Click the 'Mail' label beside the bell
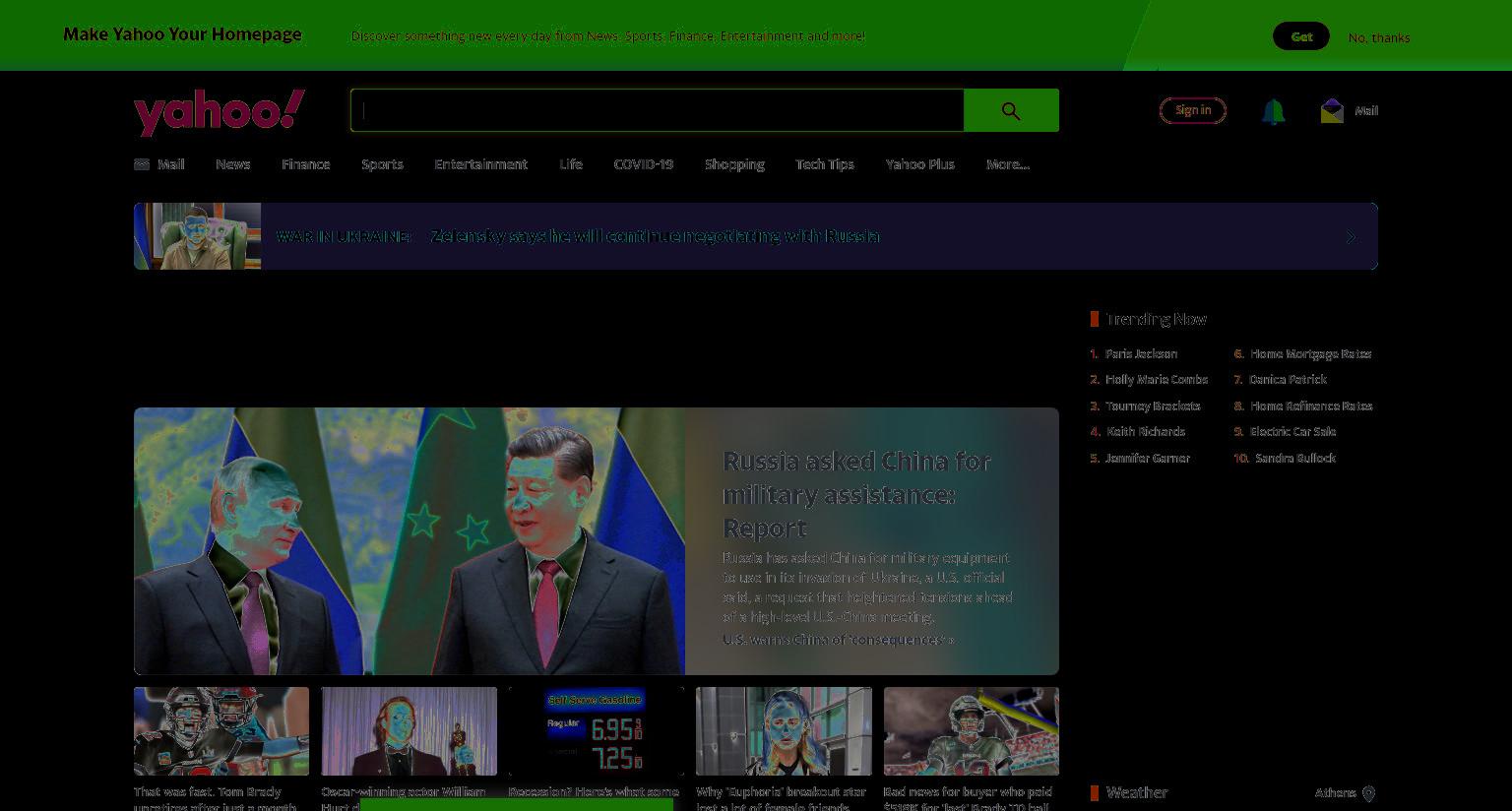Viewport: 1512px width, 811px height. (x=1366, y=111)
